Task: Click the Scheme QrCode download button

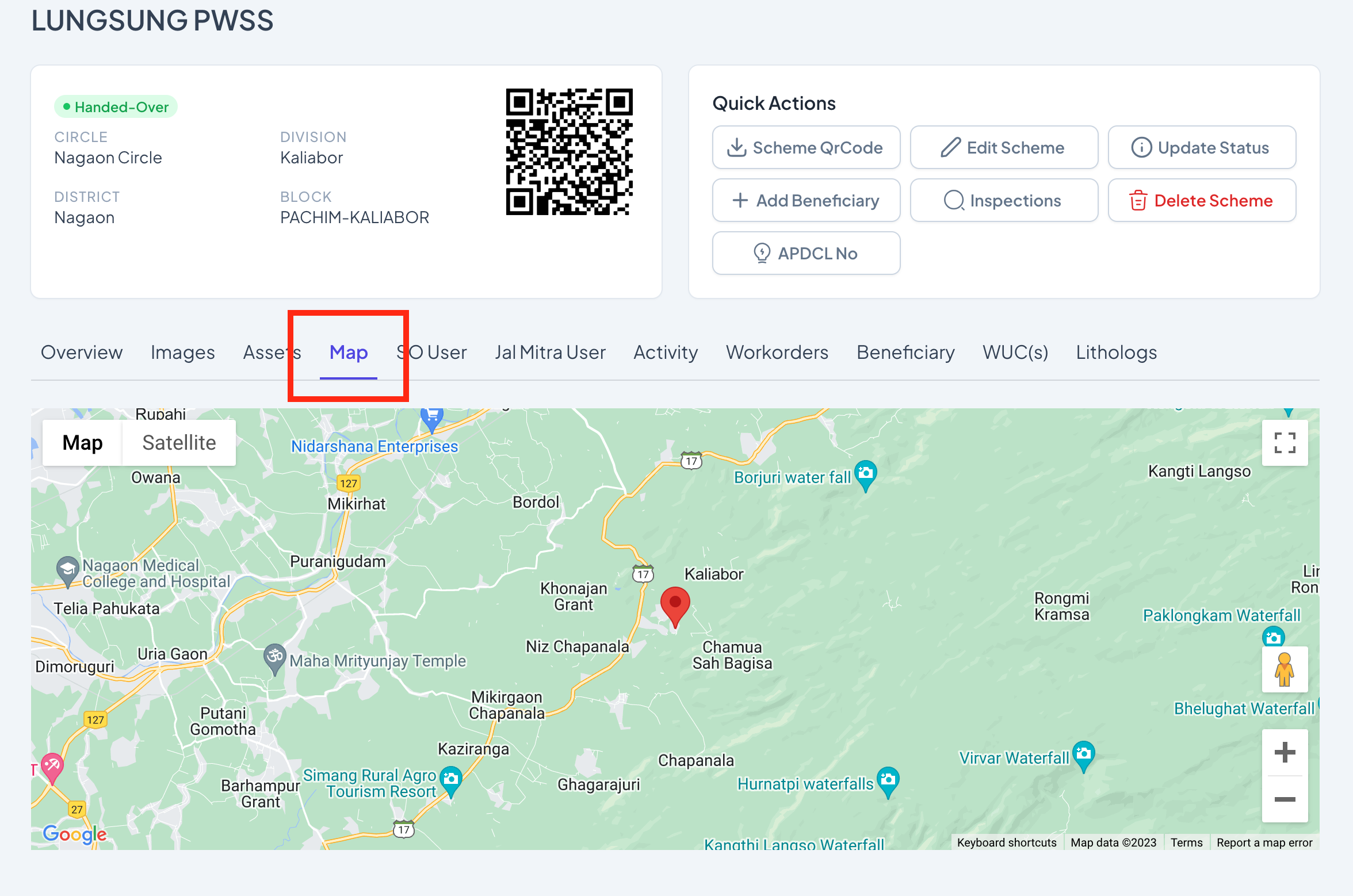Action: coord(806,148)
